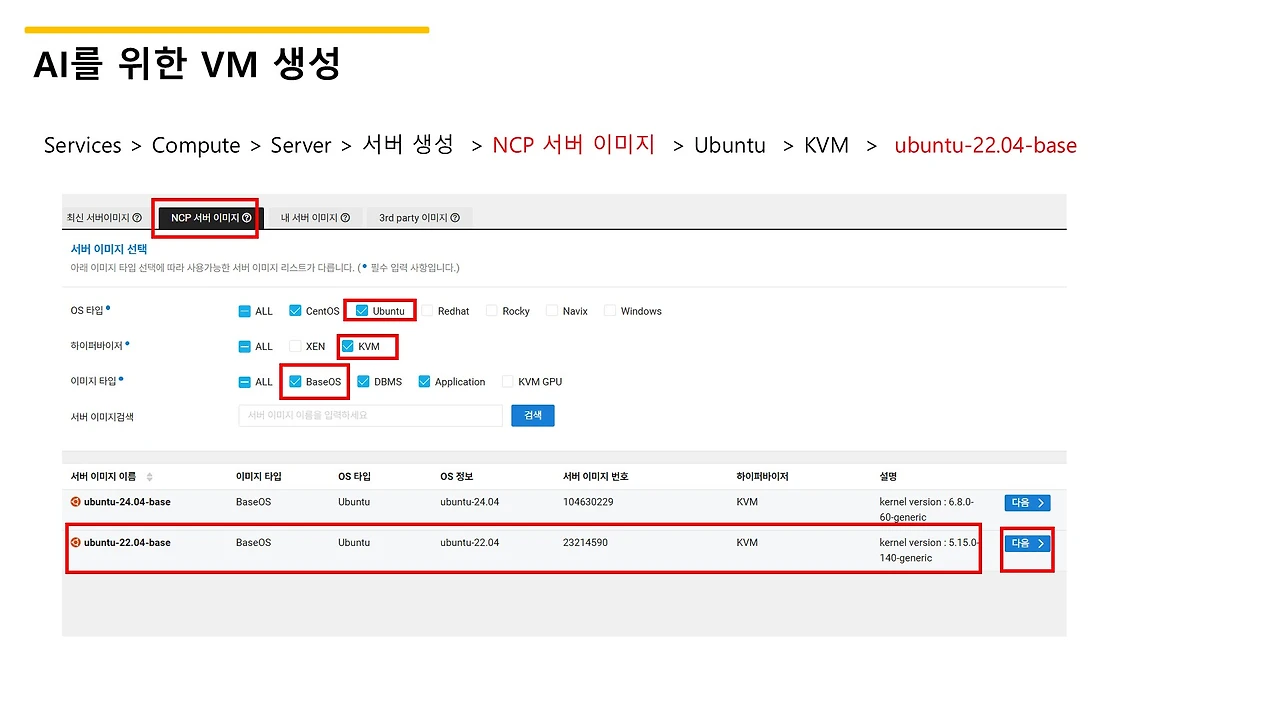Select the ubuntu-22.04-base image name
This screenshot has height=720, width=1280.
coord(127,542)
